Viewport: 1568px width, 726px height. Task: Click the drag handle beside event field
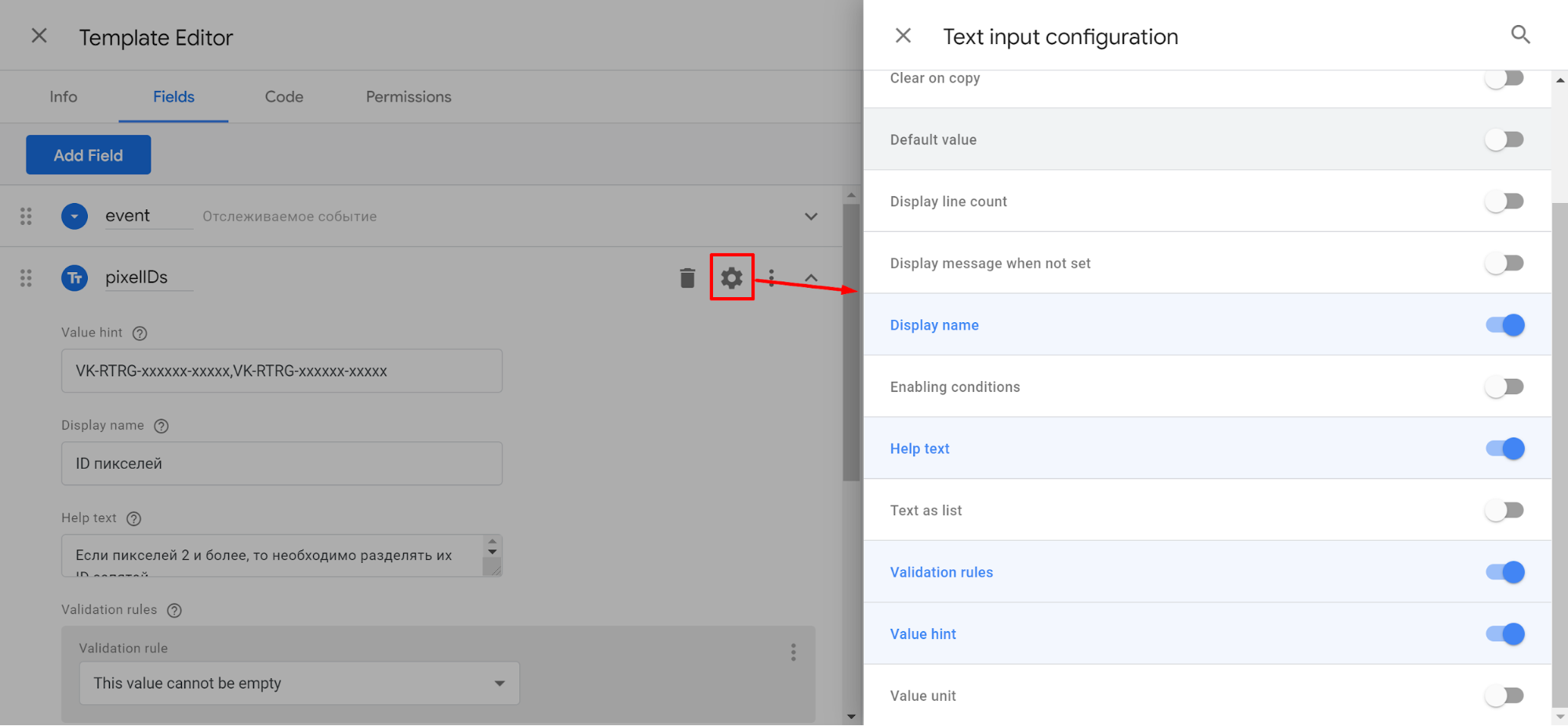click(x=26, y=216)
